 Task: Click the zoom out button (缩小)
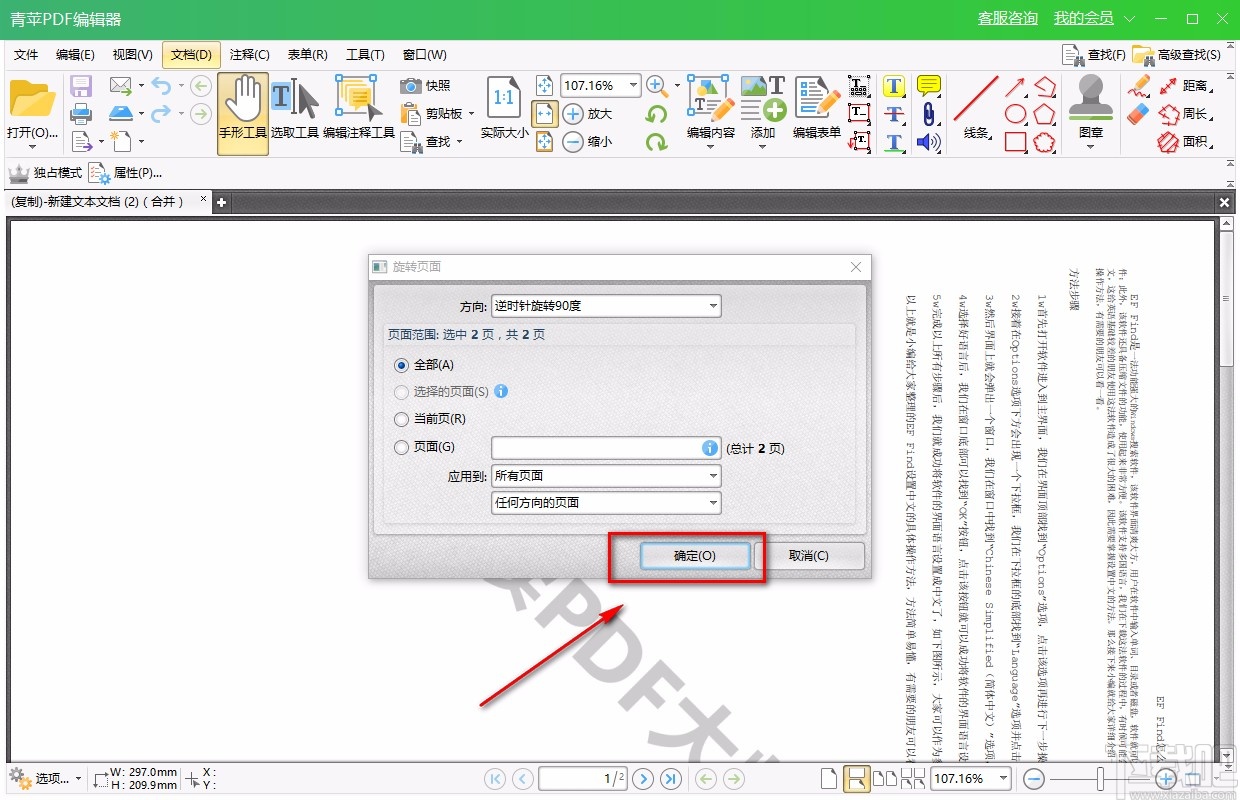pyautogui.click(x=587, y=142)
